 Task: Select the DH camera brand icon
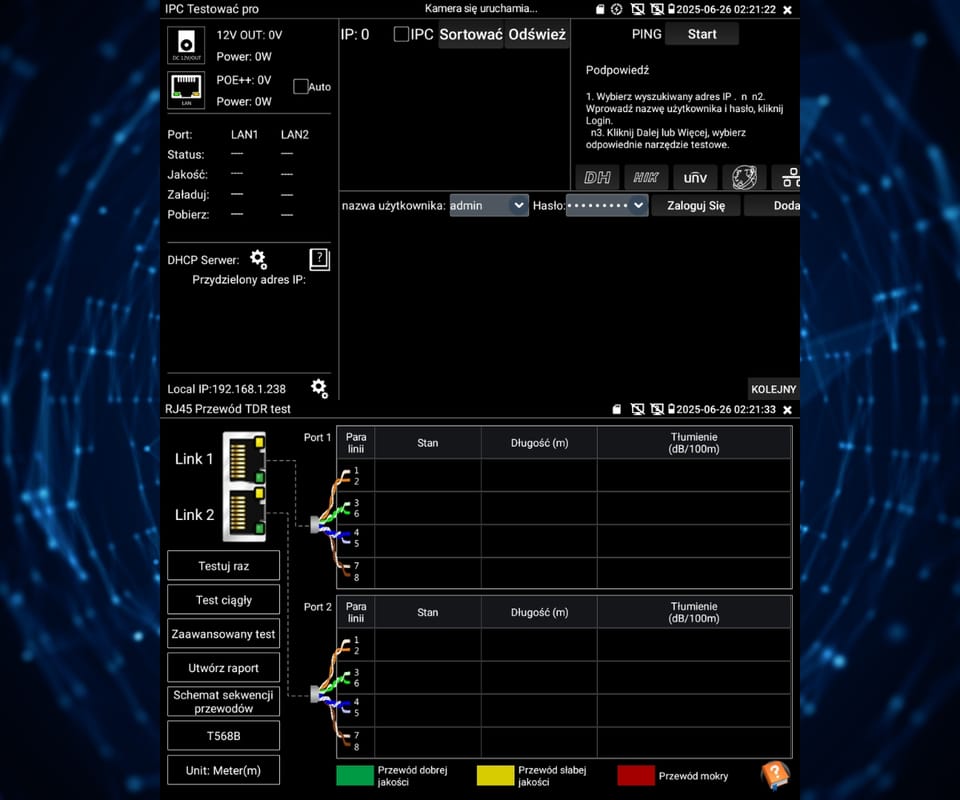tap(597, 177)
